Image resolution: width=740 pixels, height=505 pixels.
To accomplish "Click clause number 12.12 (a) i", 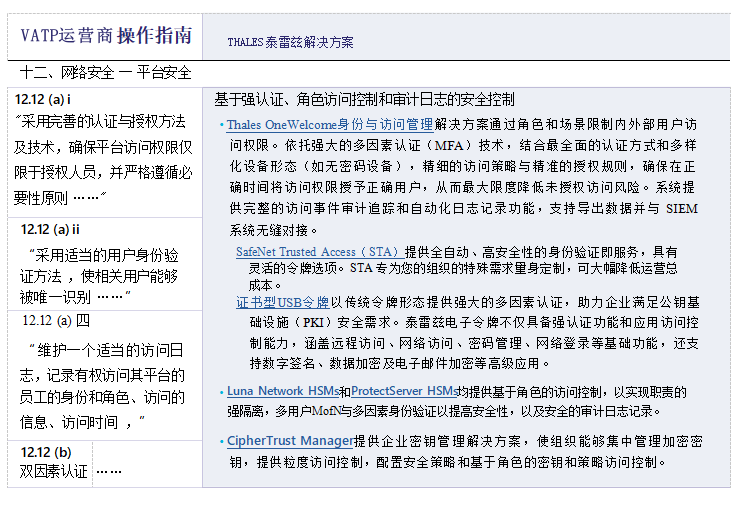I will 42,100.
